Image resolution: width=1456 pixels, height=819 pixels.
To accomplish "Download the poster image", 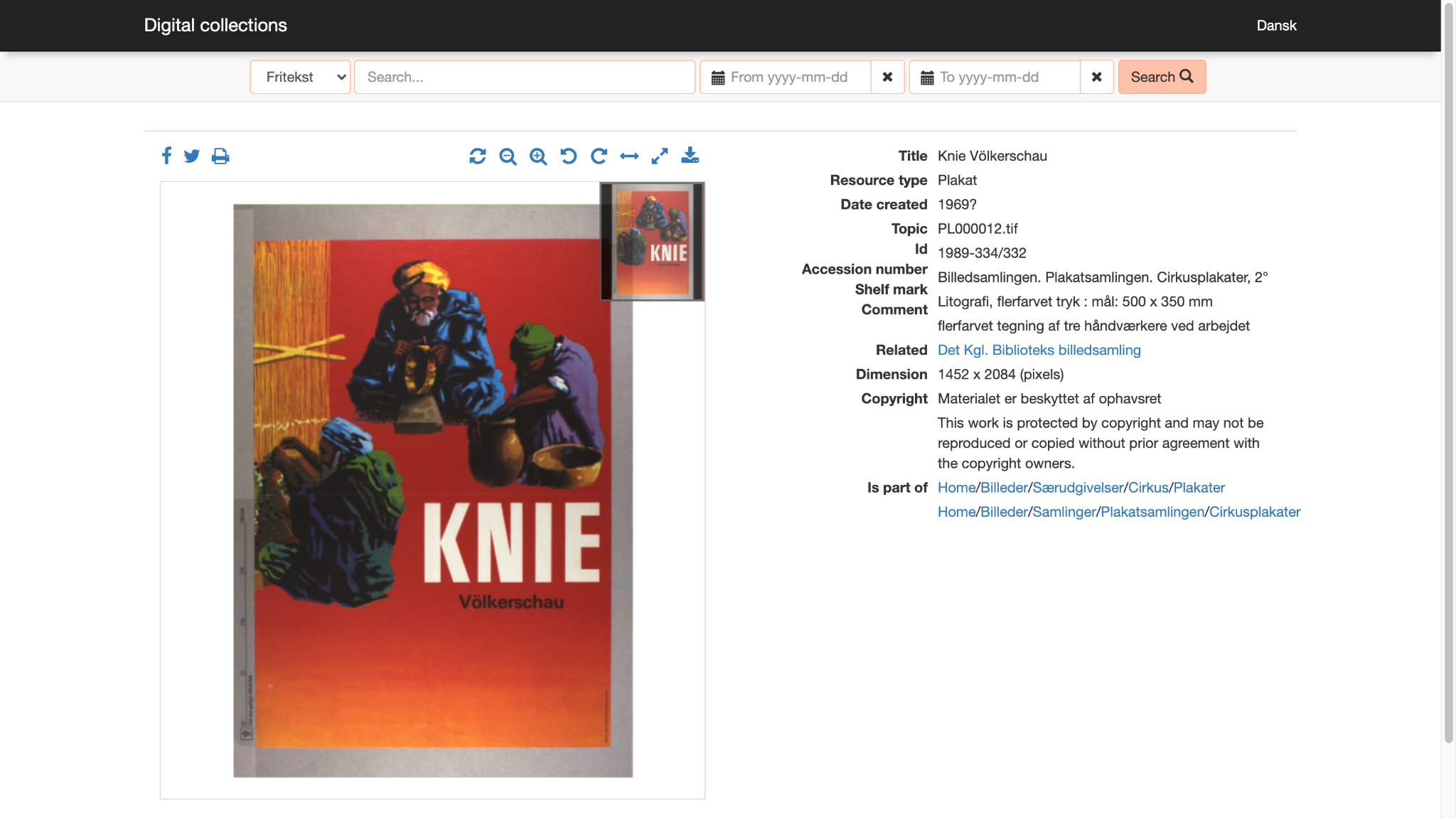I will coord(690,156).
